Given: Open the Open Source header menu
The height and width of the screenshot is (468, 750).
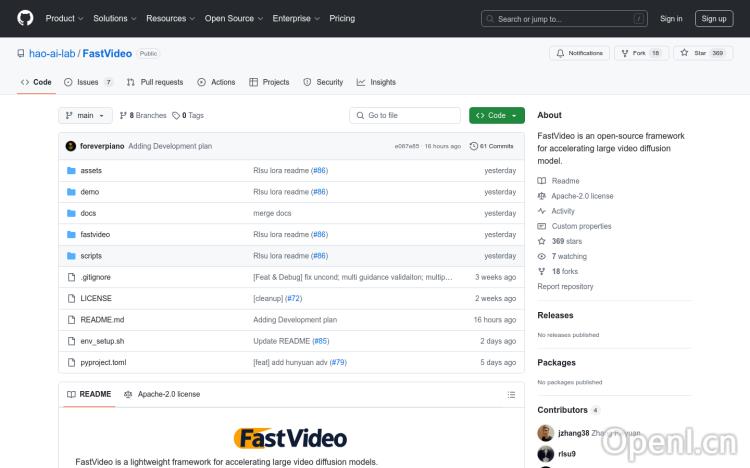Looking at the screenshot, I should click(x=233, y=18).
